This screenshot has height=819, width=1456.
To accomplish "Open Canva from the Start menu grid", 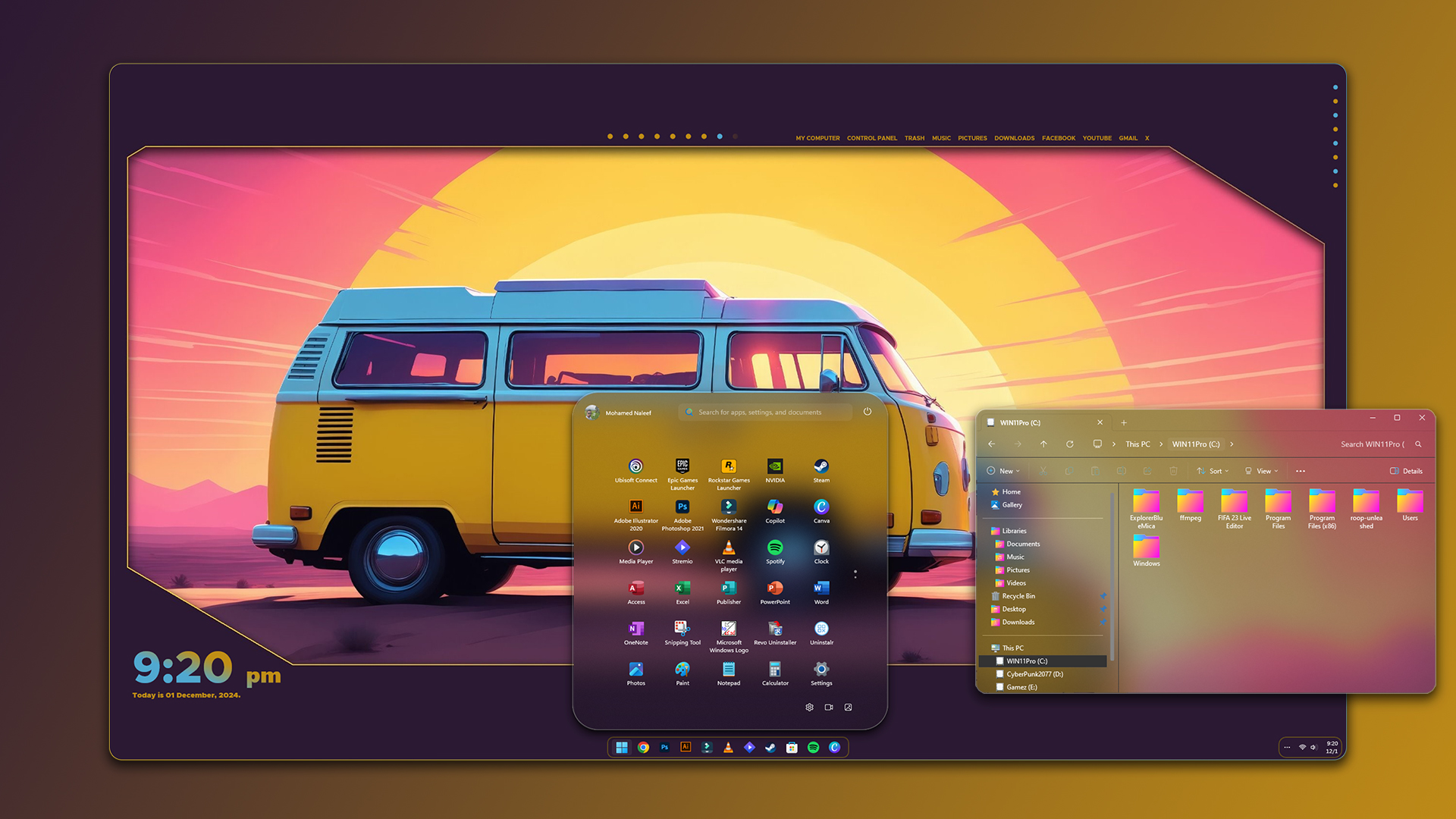I will tap(821, 511).
